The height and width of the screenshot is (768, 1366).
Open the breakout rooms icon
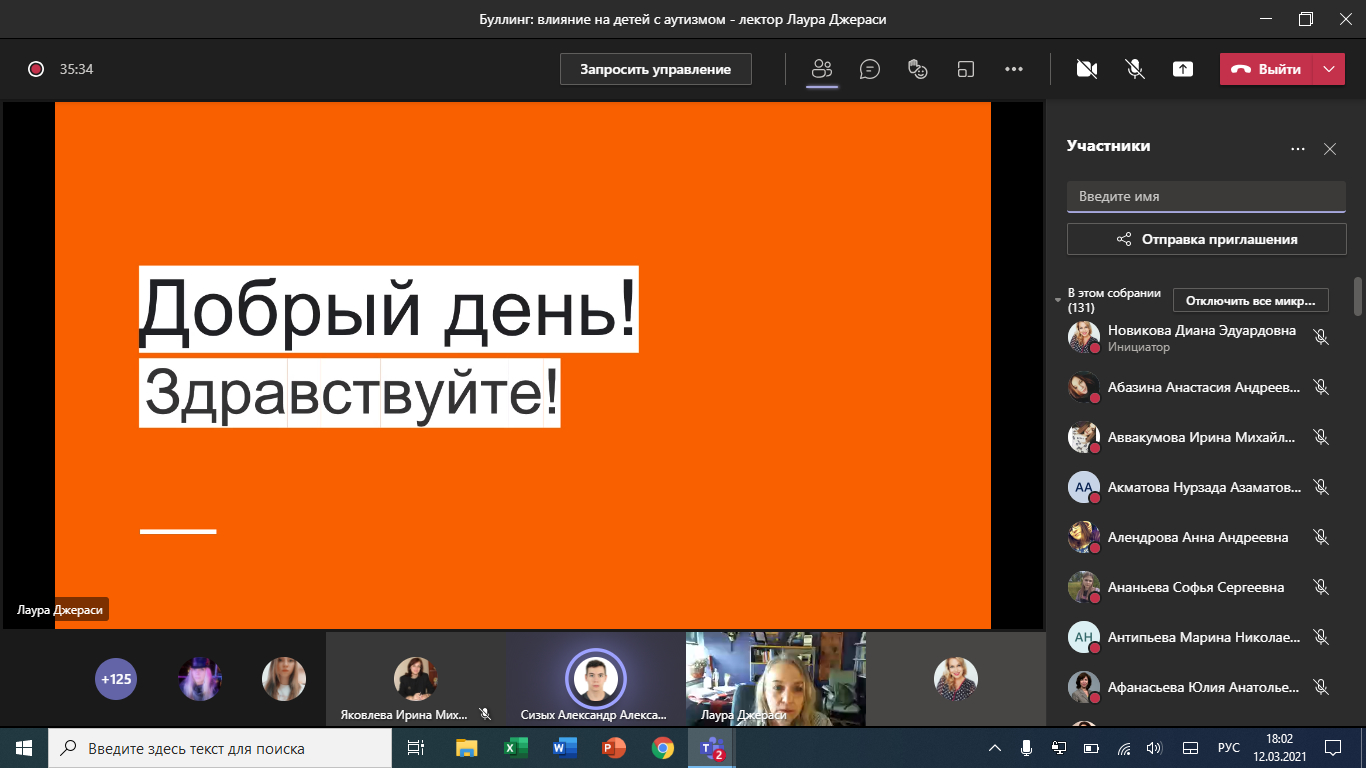pos(965,69)
